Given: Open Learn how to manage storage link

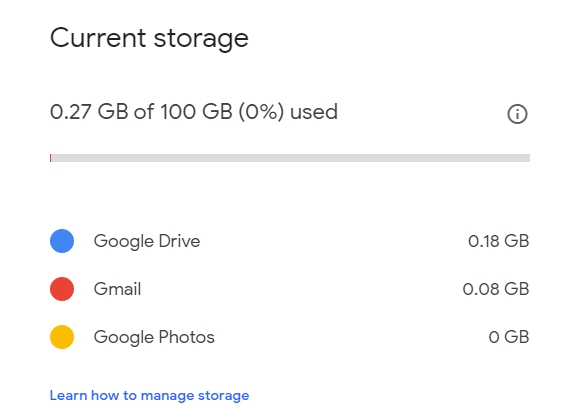Looking at the screenshot, I should point(149,396).
